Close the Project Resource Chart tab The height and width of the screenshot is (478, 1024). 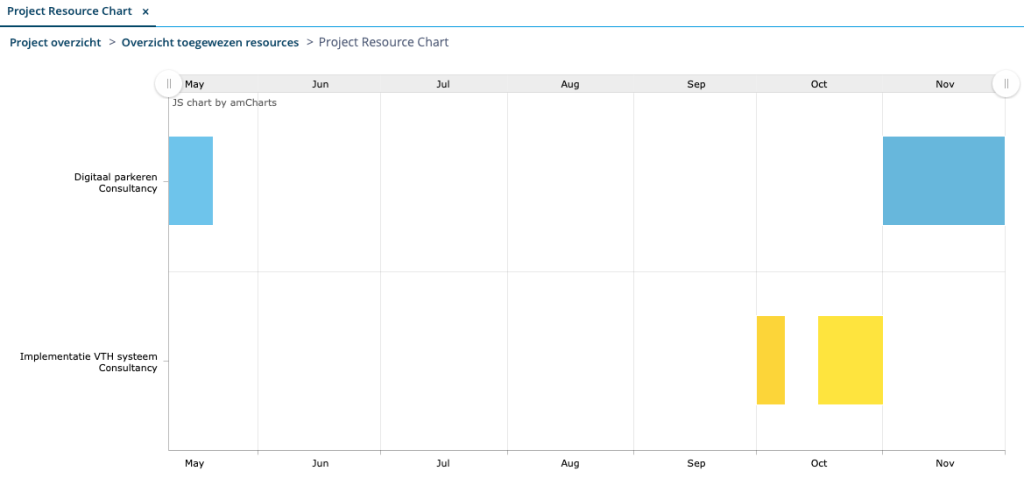point(146,12)
